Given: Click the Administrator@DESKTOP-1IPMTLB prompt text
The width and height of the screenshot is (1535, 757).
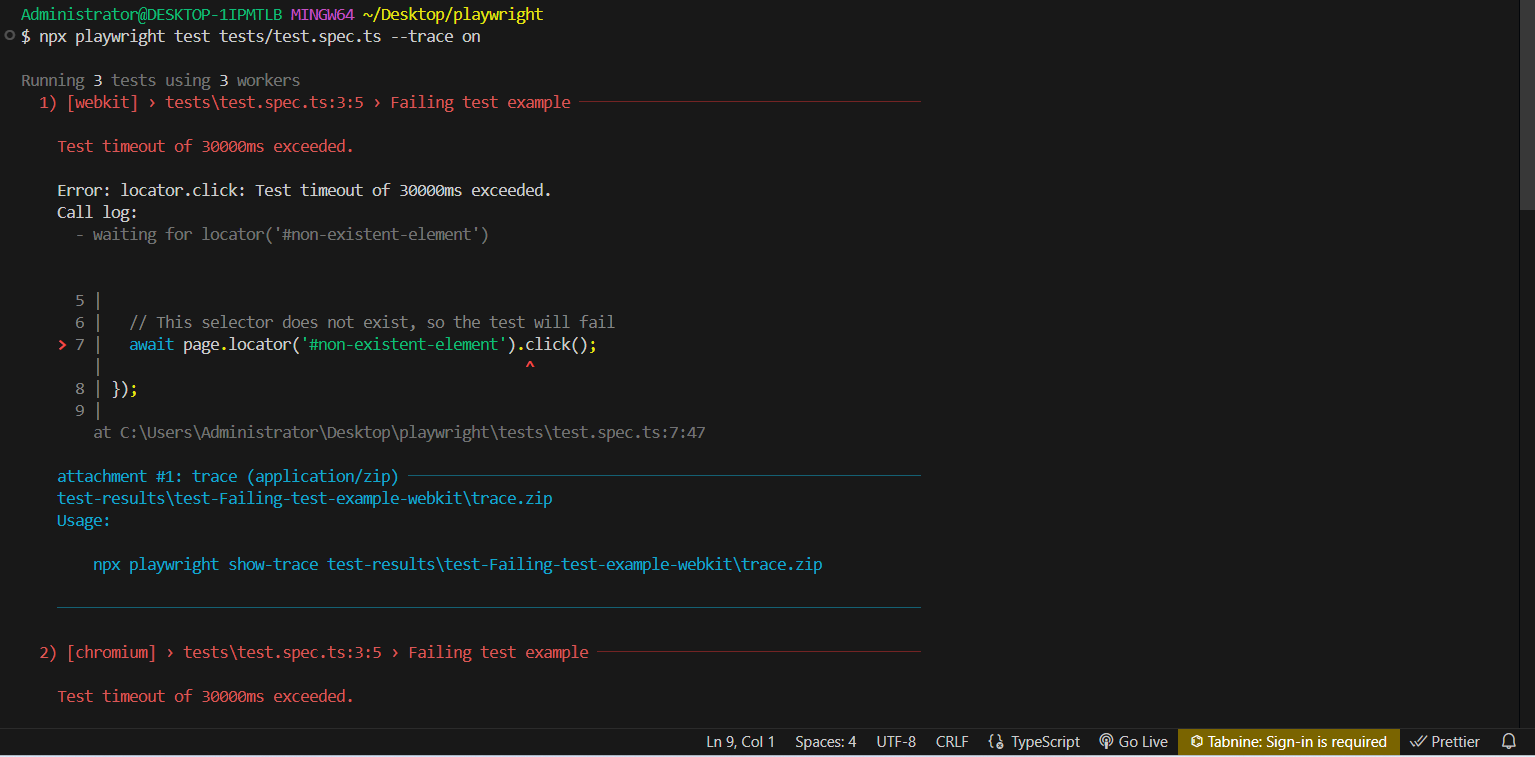Looking at the screenshot, I should coord(151,14).
